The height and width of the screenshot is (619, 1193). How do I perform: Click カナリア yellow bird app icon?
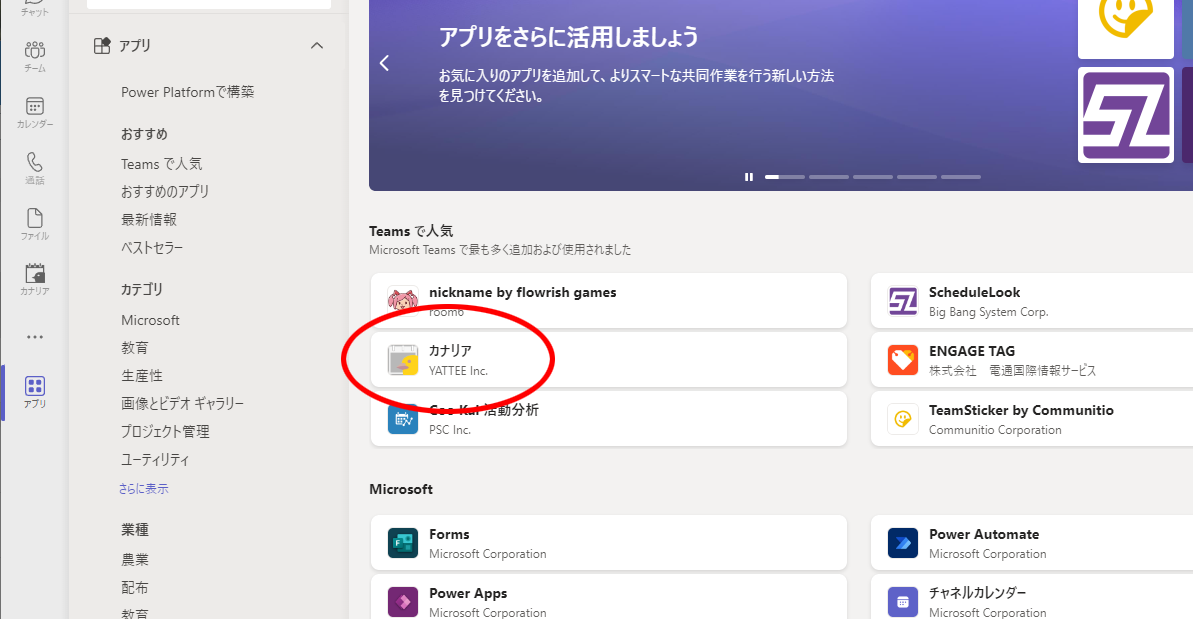click(x=402, y=360)
